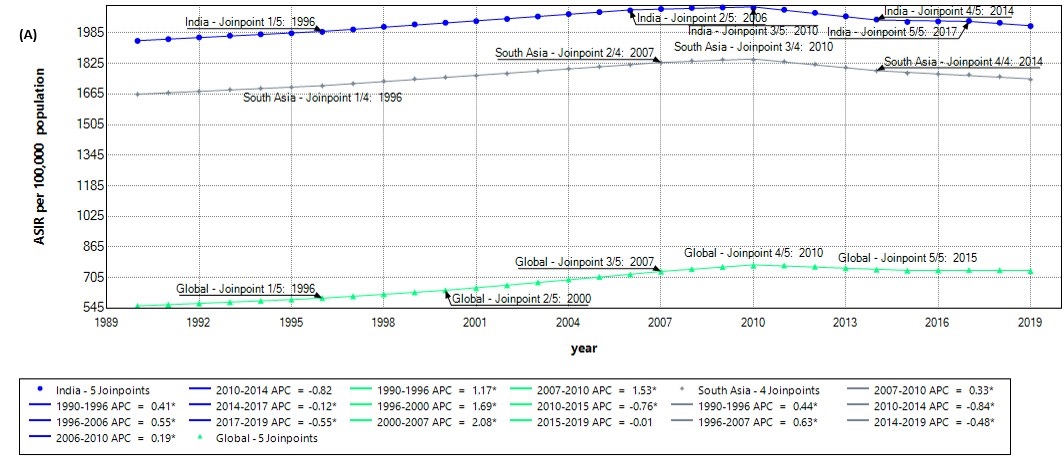The image size is (1064, 469).
Task: Click the 'India - Joinpoint 4/5: 2014' annotation
Action: point(949,12)
